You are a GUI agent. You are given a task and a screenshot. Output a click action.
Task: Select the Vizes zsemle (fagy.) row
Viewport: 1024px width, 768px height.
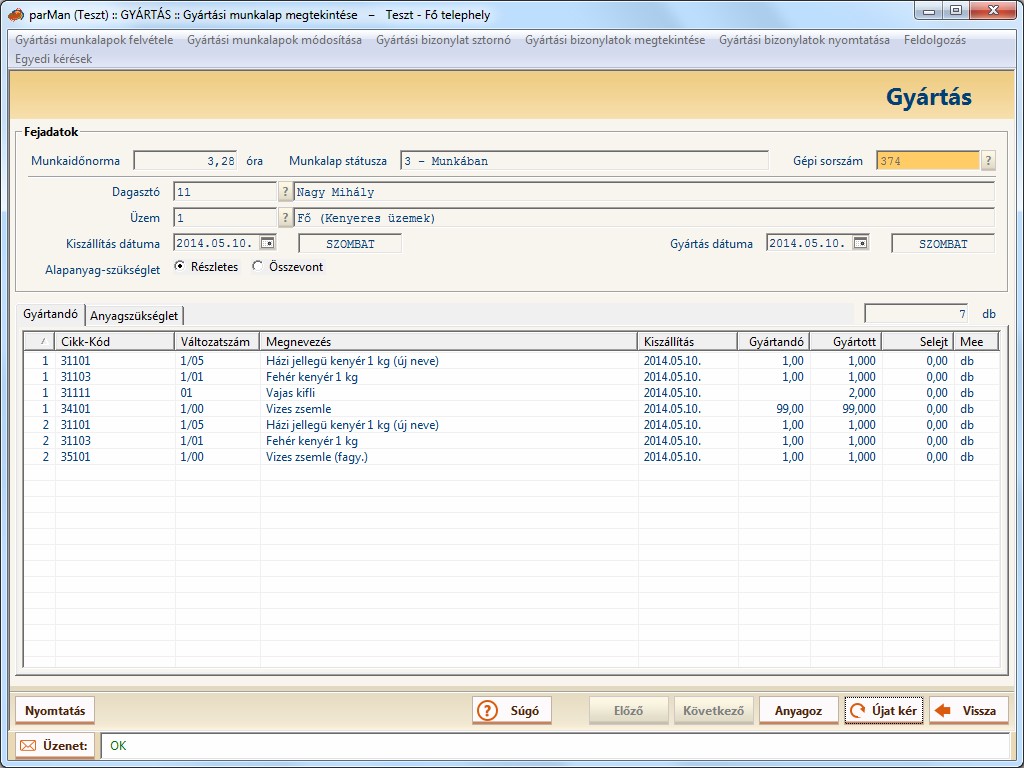(x=511, y=456)
